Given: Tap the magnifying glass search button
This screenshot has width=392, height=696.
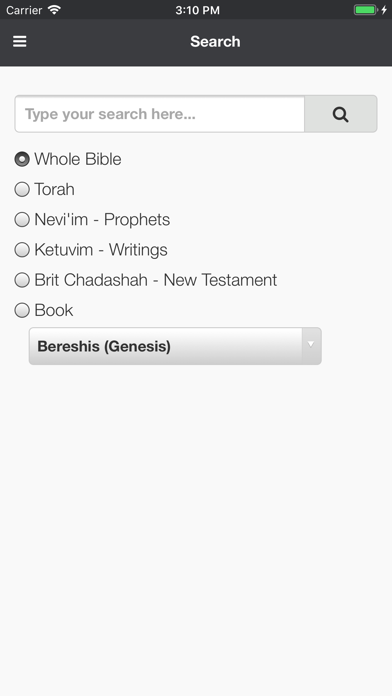Looking at the screenshot, I should (341, 114).
